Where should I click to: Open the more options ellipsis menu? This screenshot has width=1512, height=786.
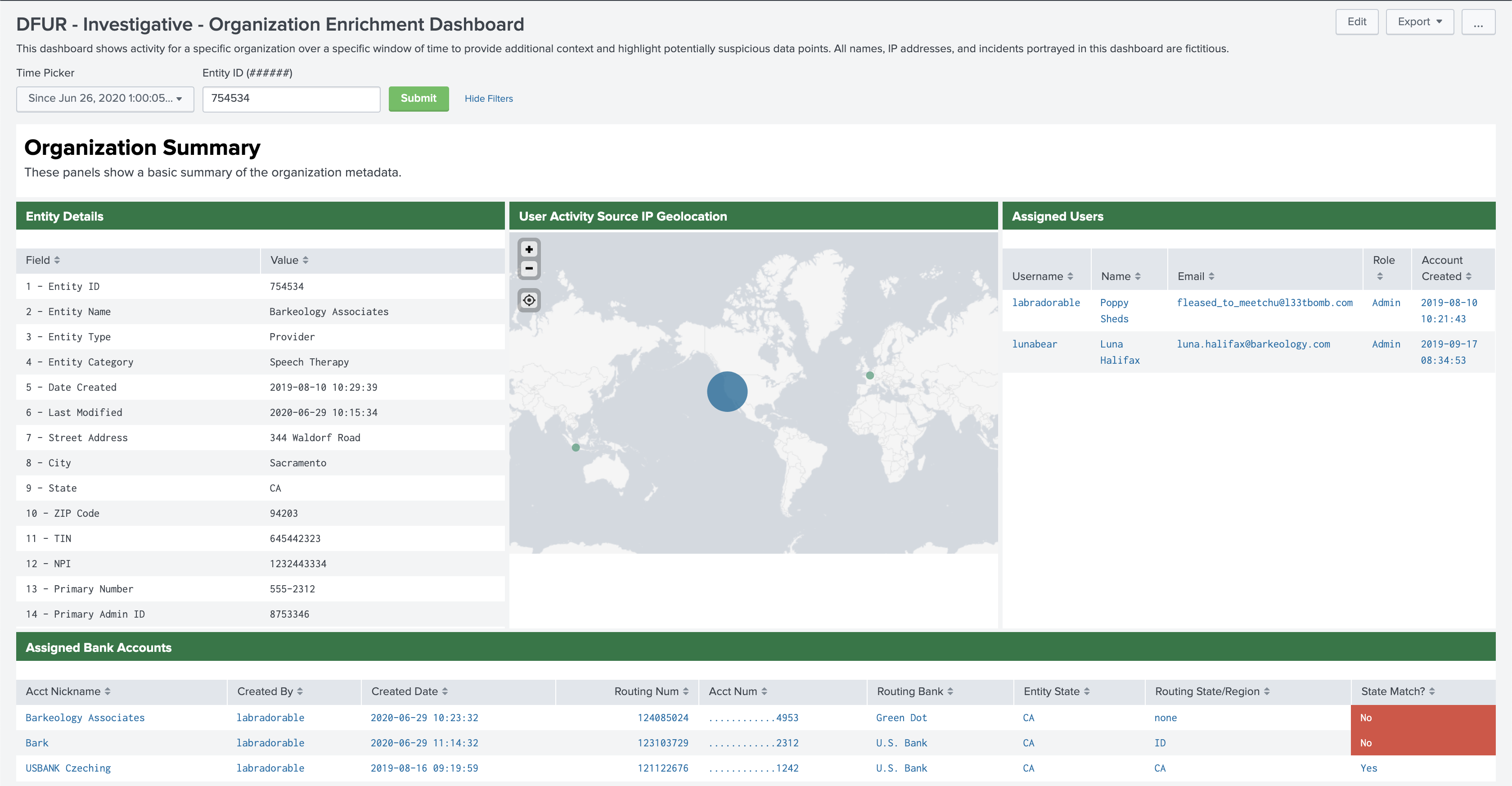coord(1478,22)
